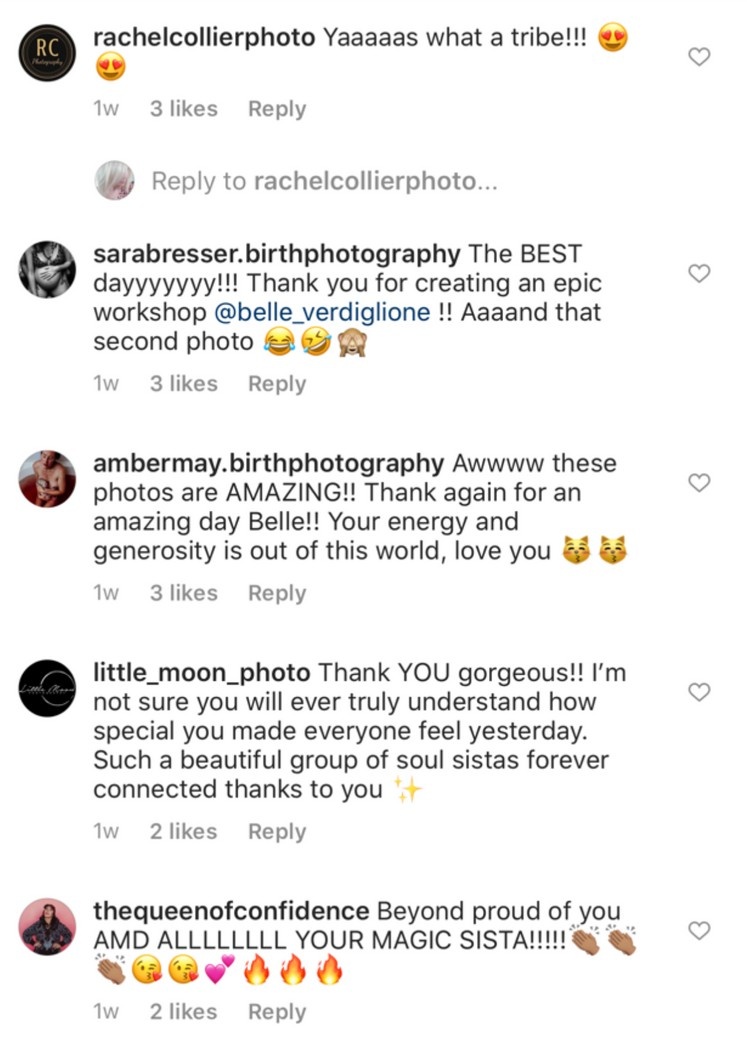
Task: Focus the 'Reply to rachelcollierphoto...' input field
Action: tap(324, 181)
